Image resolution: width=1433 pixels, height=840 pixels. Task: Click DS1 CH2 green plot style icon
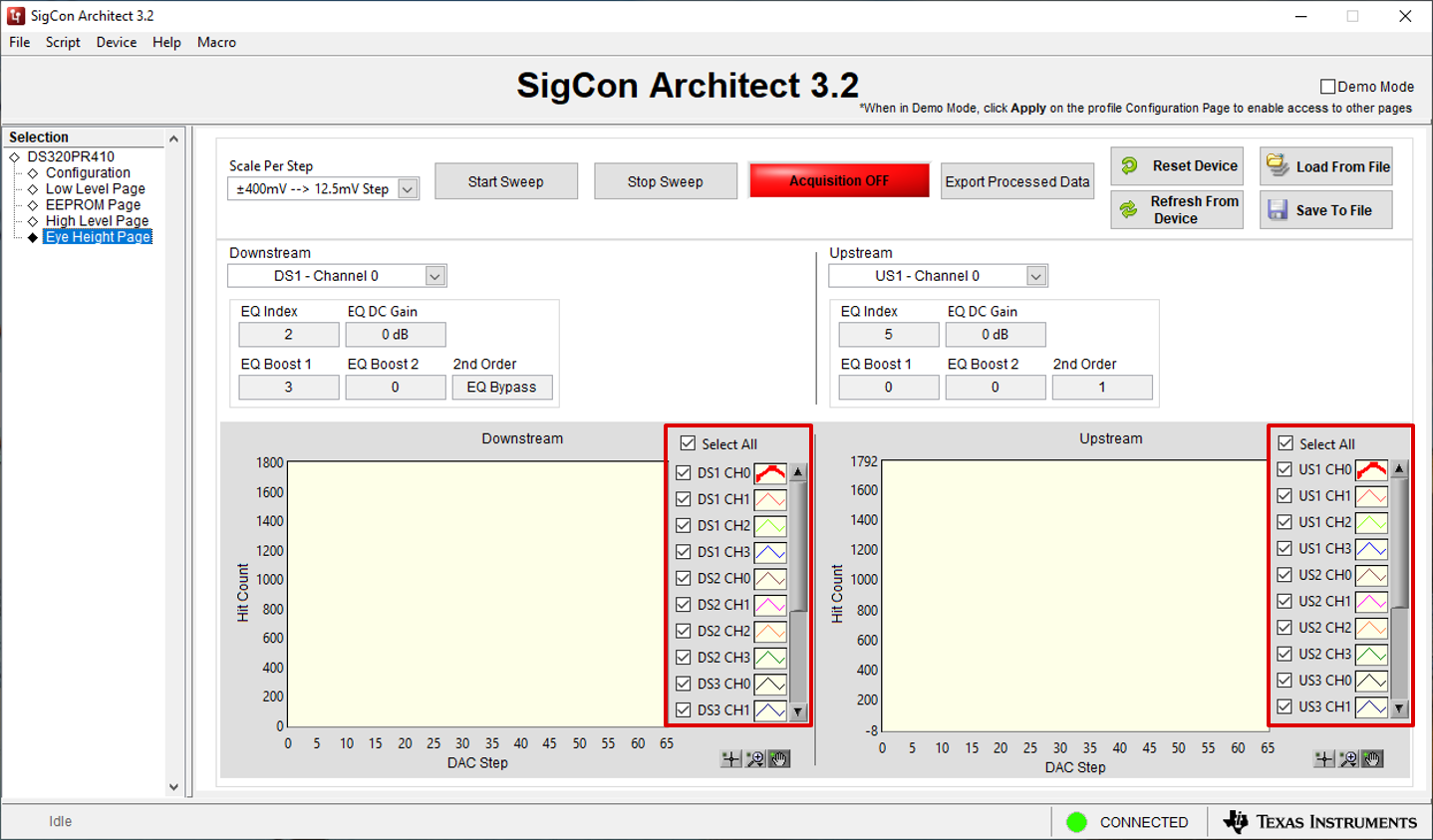770,525
